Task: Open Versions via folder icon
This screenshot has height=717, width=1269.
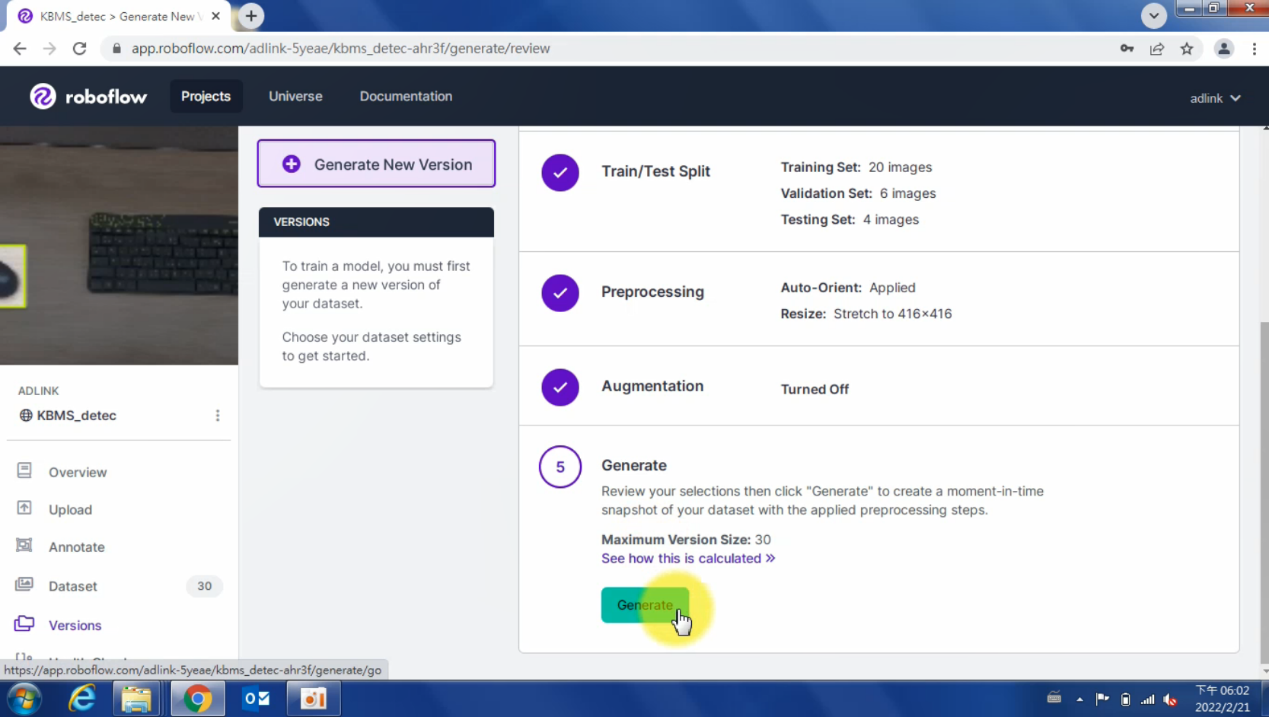Action: coord(25,624)
